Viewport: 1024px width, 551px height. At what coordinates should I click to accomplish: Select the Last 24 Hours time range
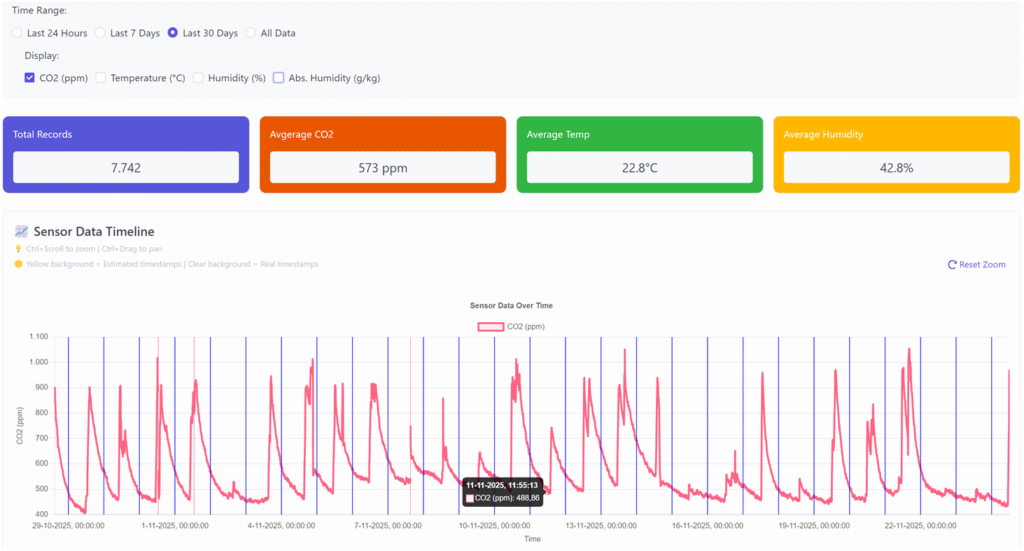click(17, 33)
